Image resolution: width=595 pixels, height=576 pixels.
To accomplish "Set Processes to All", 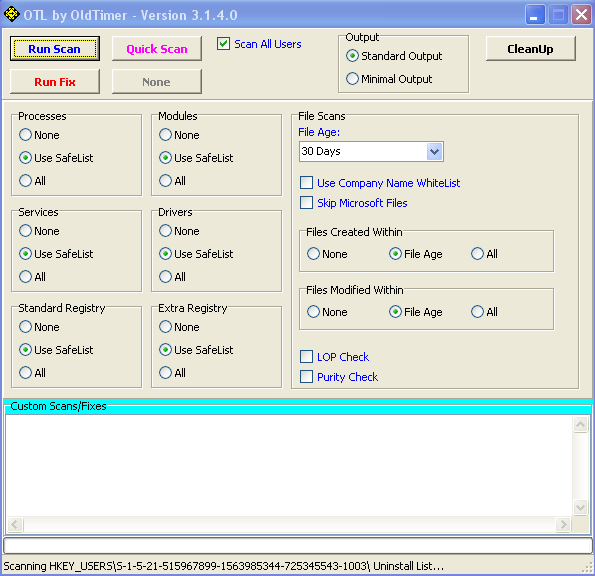I will click(25, 180).
